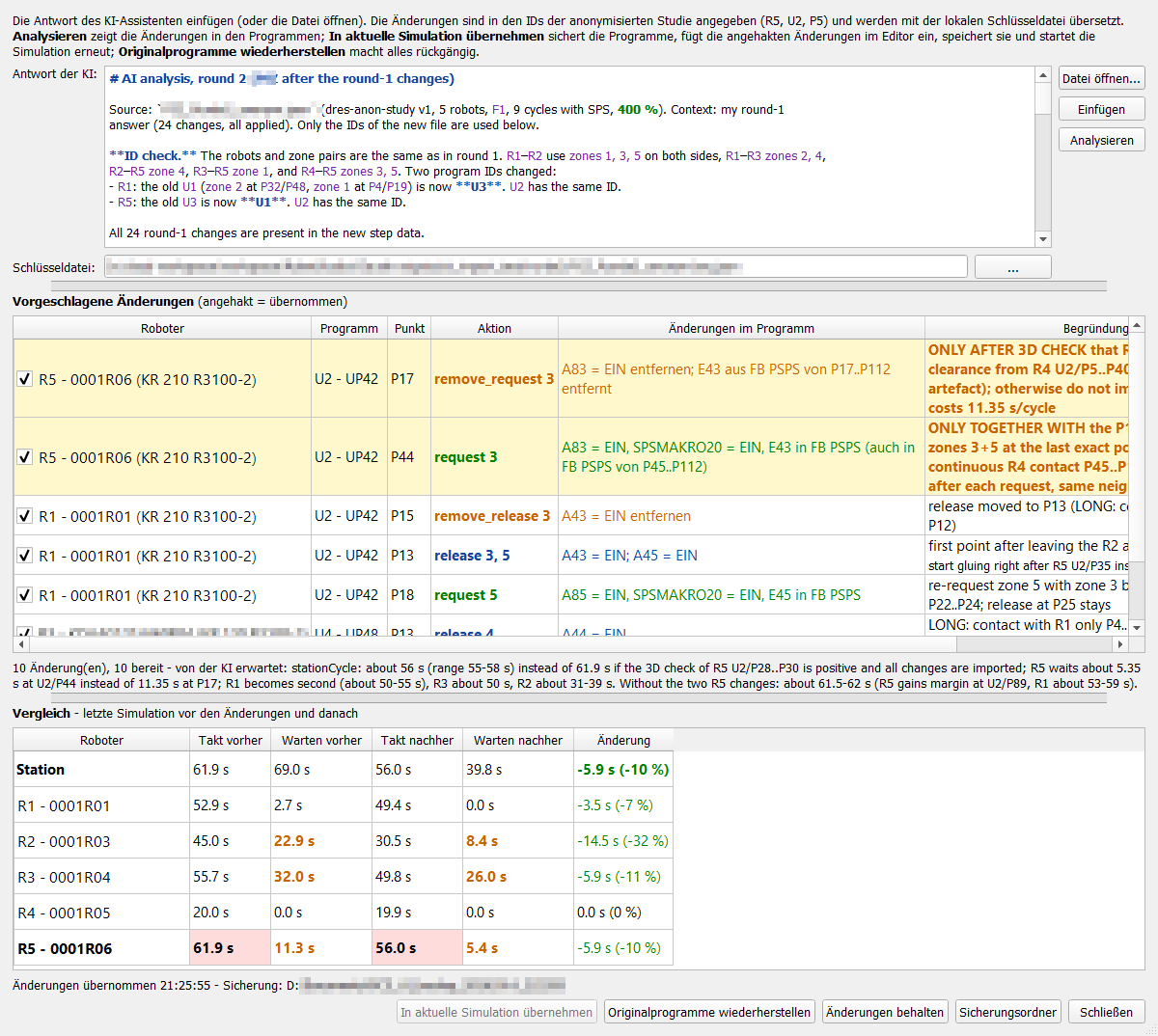The height and width of the screenshot is (1036, 1158).
Task: Untick the R5 row with point P44
Action: [25, 457]
